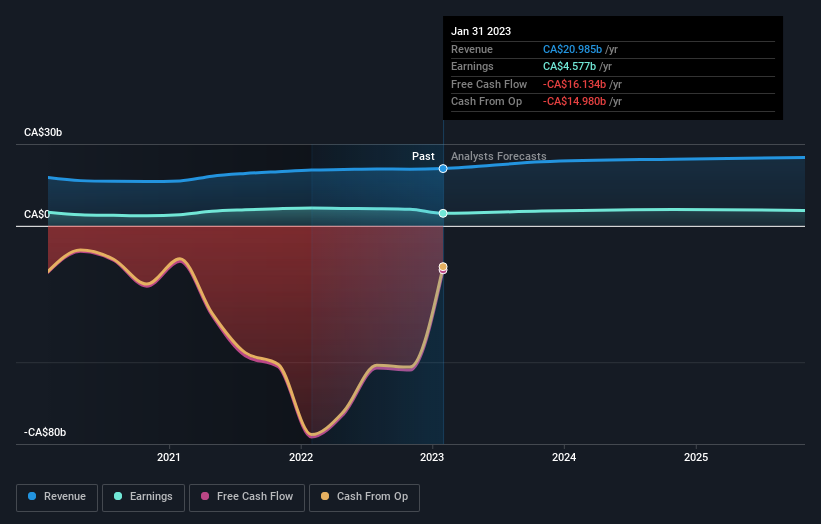Toggle the Cash From Op legend button
821x524 pixels.
(364, 497)
